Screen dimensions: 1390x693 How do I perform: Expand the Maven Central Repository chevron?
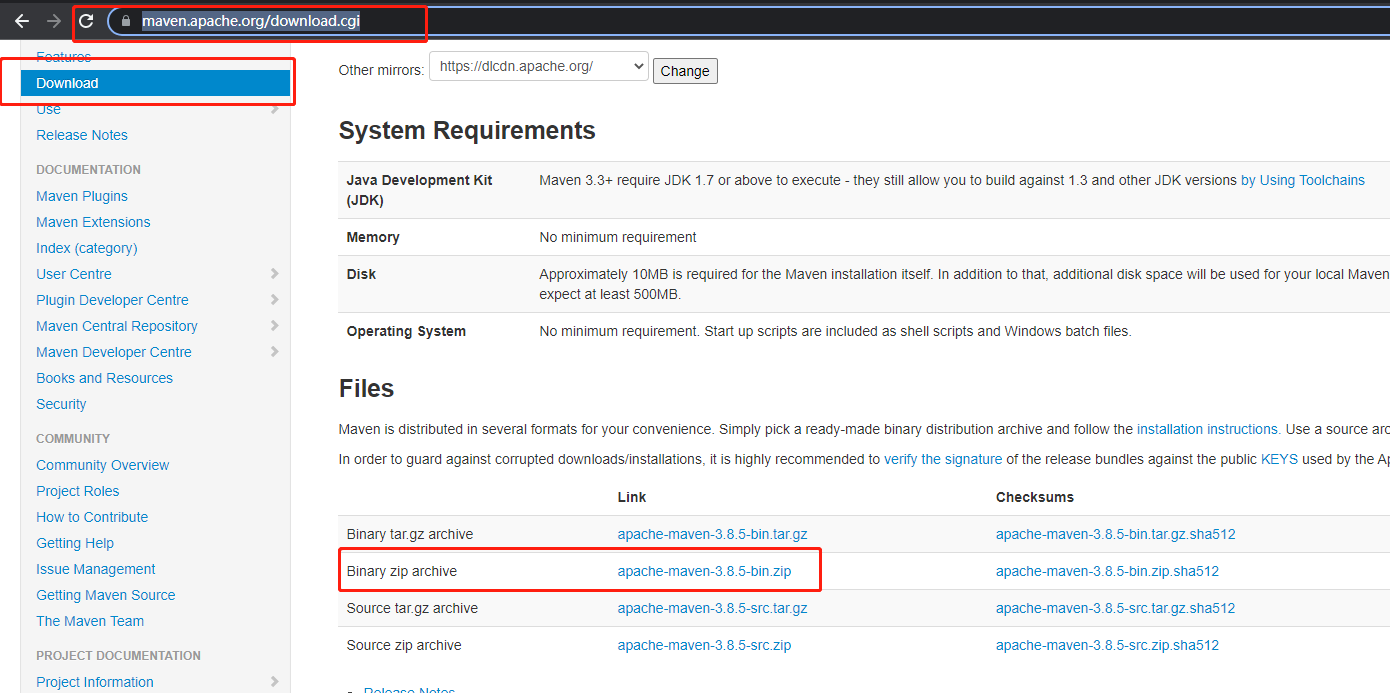(274, 325)
